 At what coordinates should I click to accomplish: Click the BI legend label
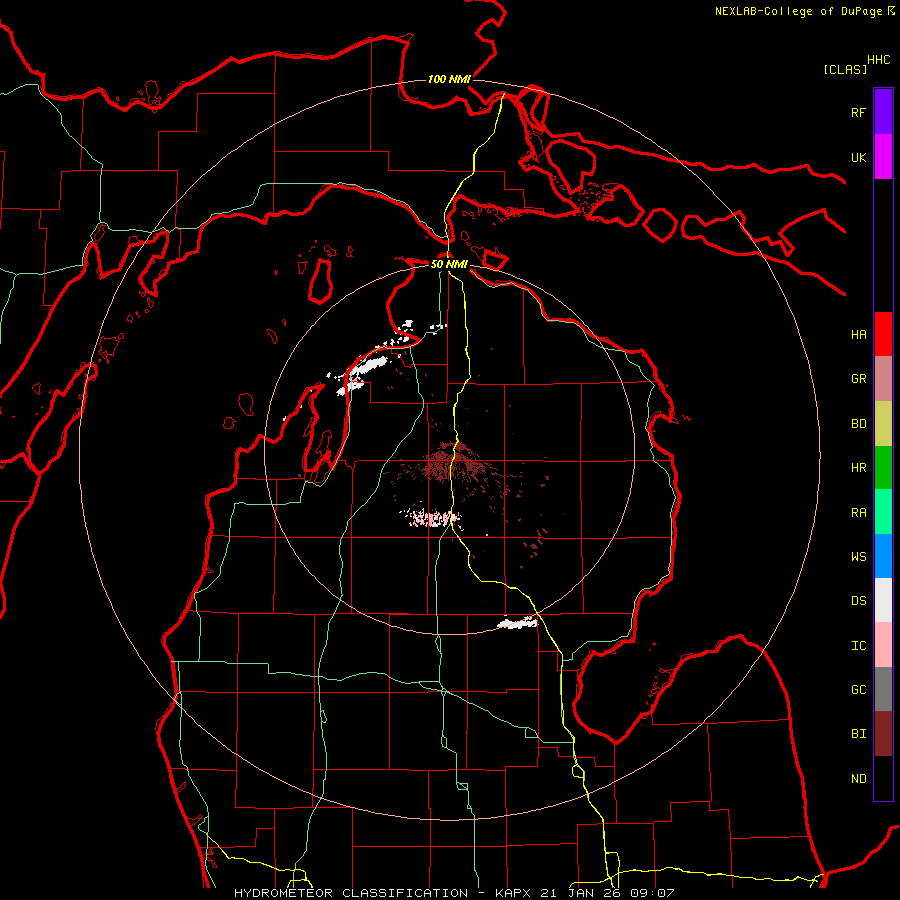[x=859, y=734]
